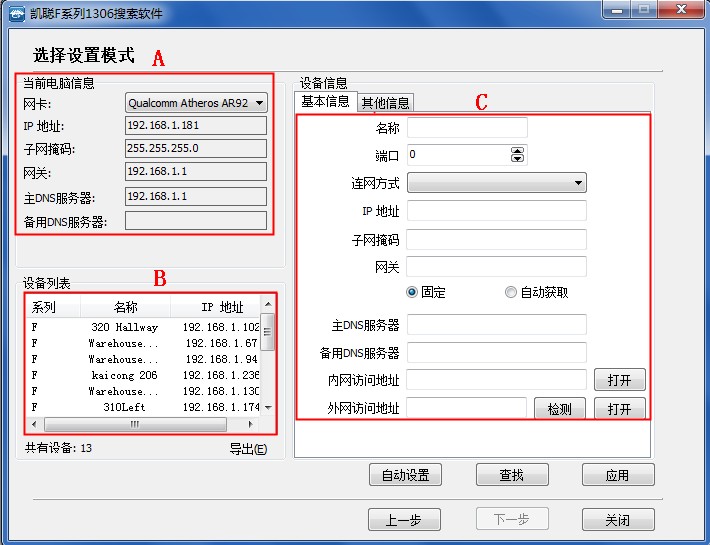The image size is (710, 545).
Task: Click device list scroll down arrow
Action: (x=268, y=407)
